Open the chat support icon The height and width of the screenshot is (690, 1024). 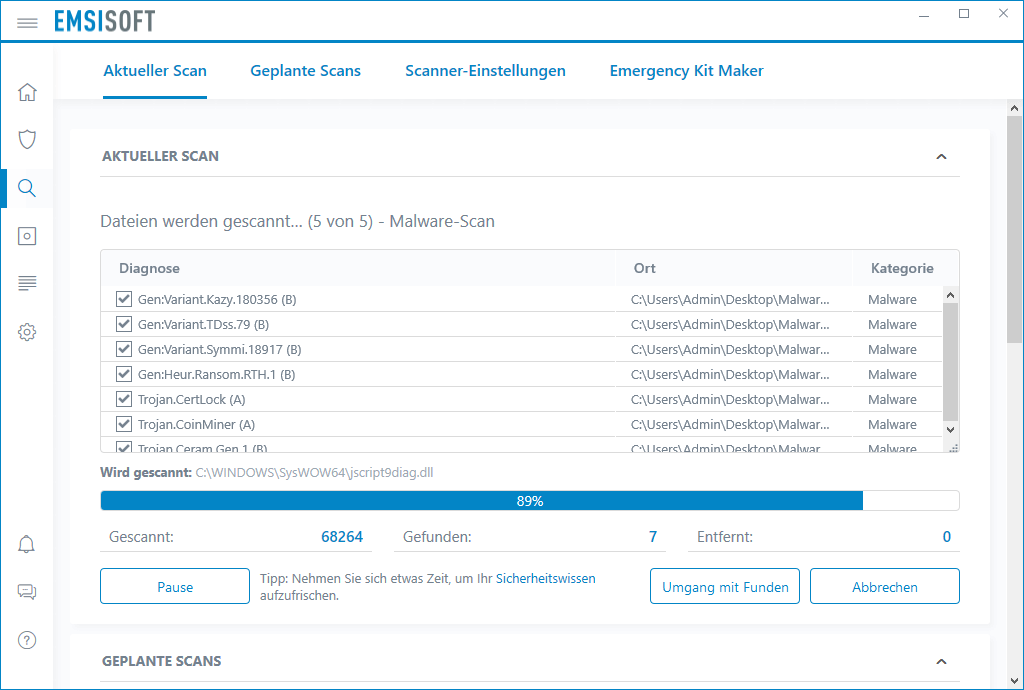click(x=27, y=591)
